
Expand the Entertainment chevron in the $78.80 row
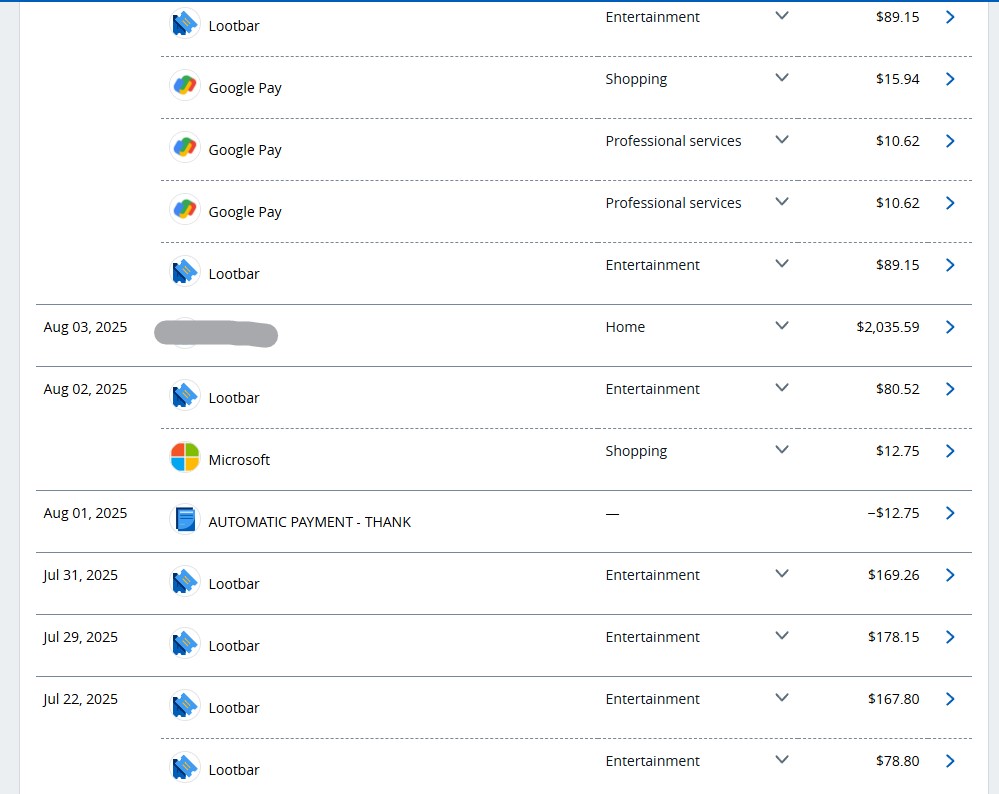(782, 760)
